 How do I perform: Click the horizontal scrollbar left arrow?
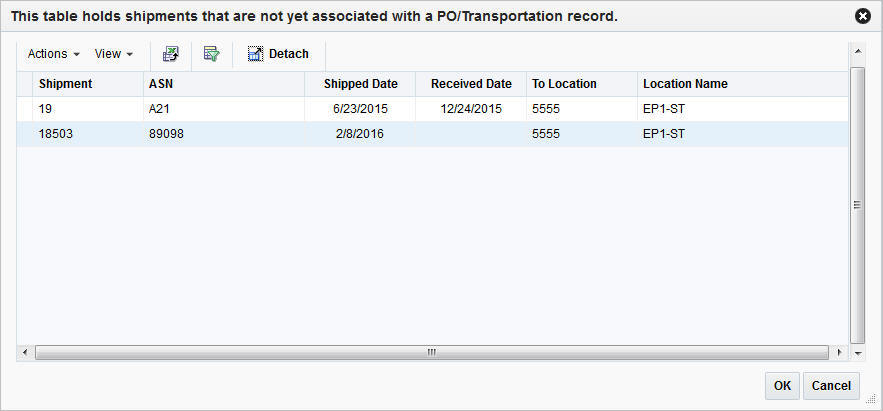[x=24, y=353]
